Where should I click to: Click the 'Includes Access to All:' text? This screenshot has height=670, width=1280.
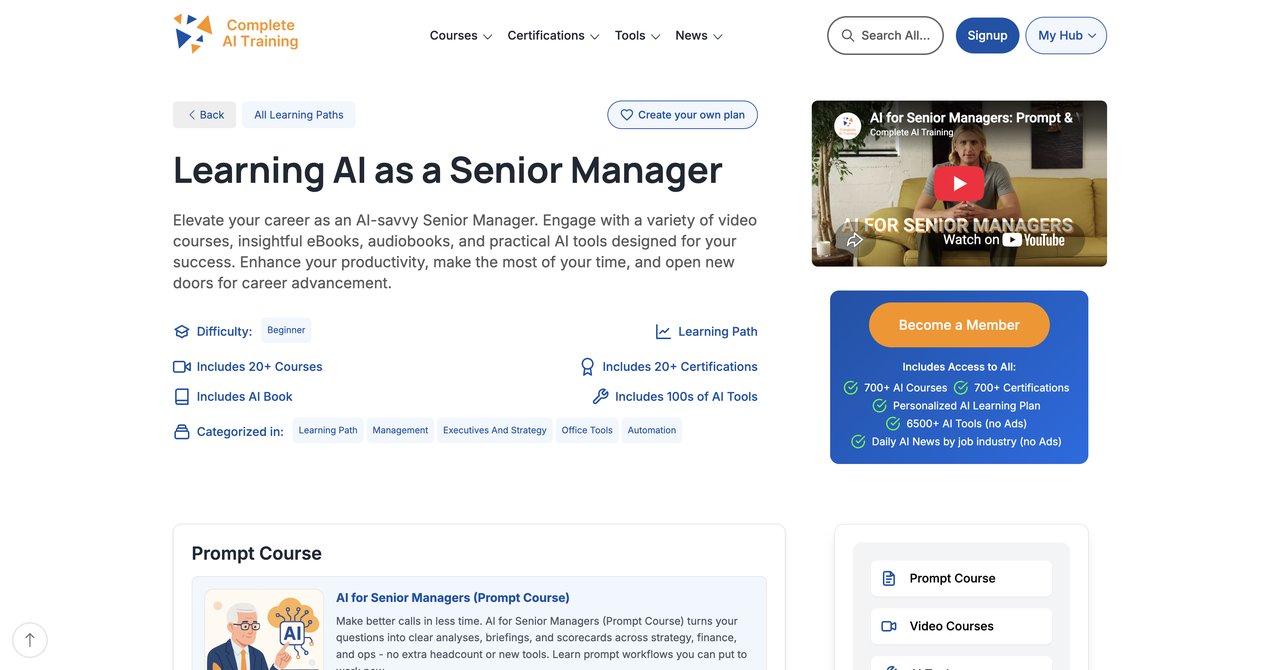(x=959, y=367)
